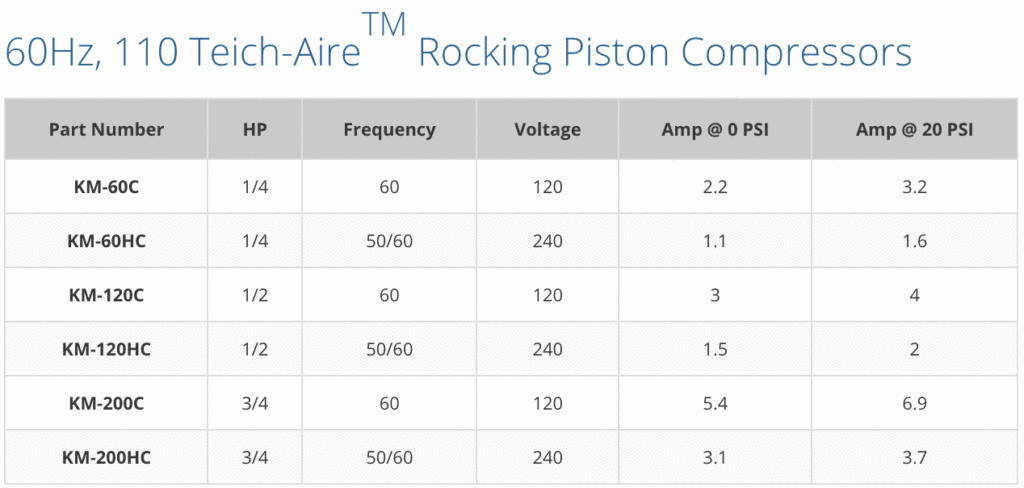Click the Amp @ 0 PSI header
This screenshot has width=1024, height=488.
[714, 130]
